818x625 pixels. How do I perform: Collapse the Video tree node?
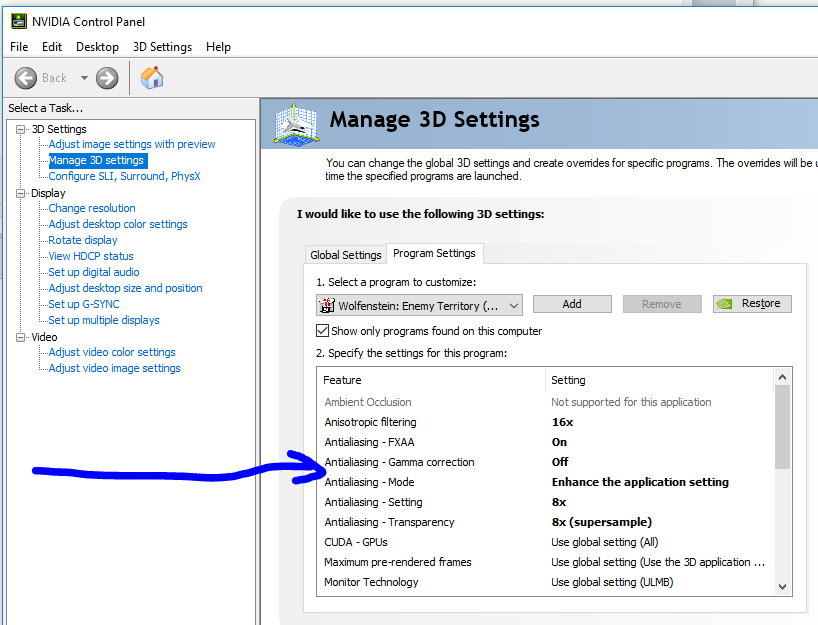20,337
